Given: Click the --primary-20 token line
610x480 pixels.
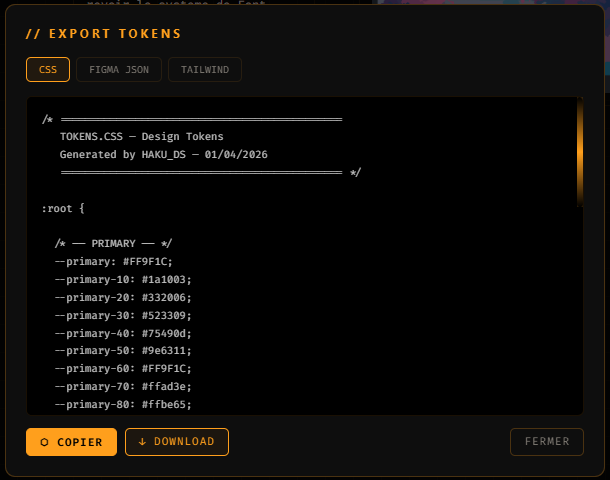Looking at the screenshot, I should [123, 297].
